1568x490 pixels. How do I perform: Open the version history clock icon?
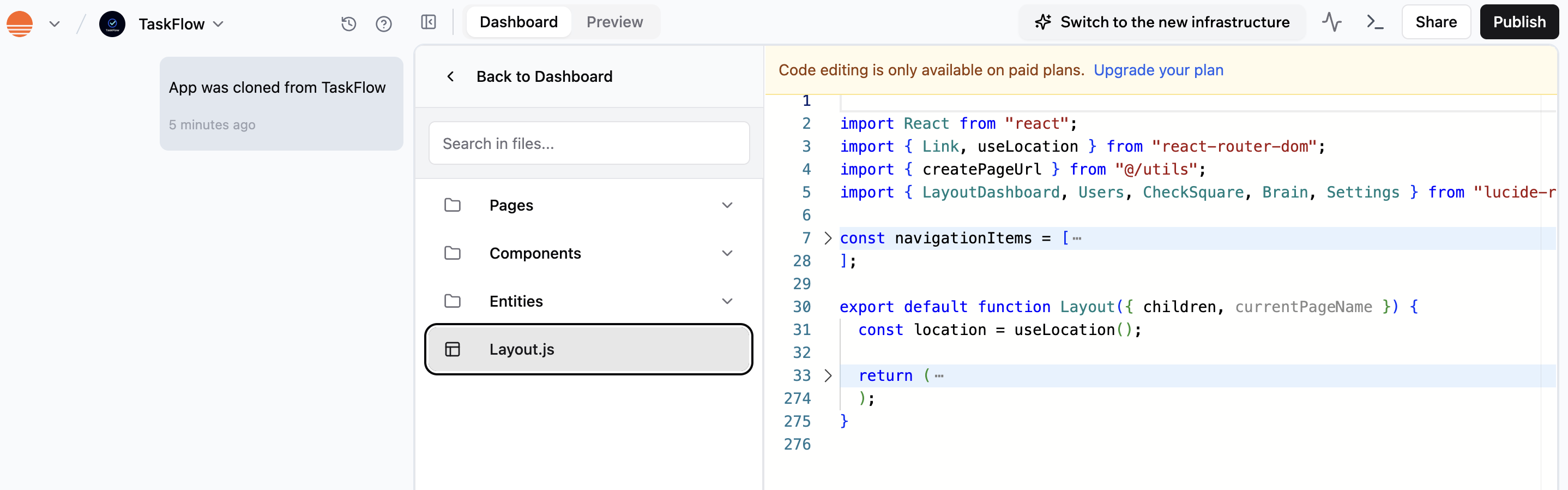[348, 24]
